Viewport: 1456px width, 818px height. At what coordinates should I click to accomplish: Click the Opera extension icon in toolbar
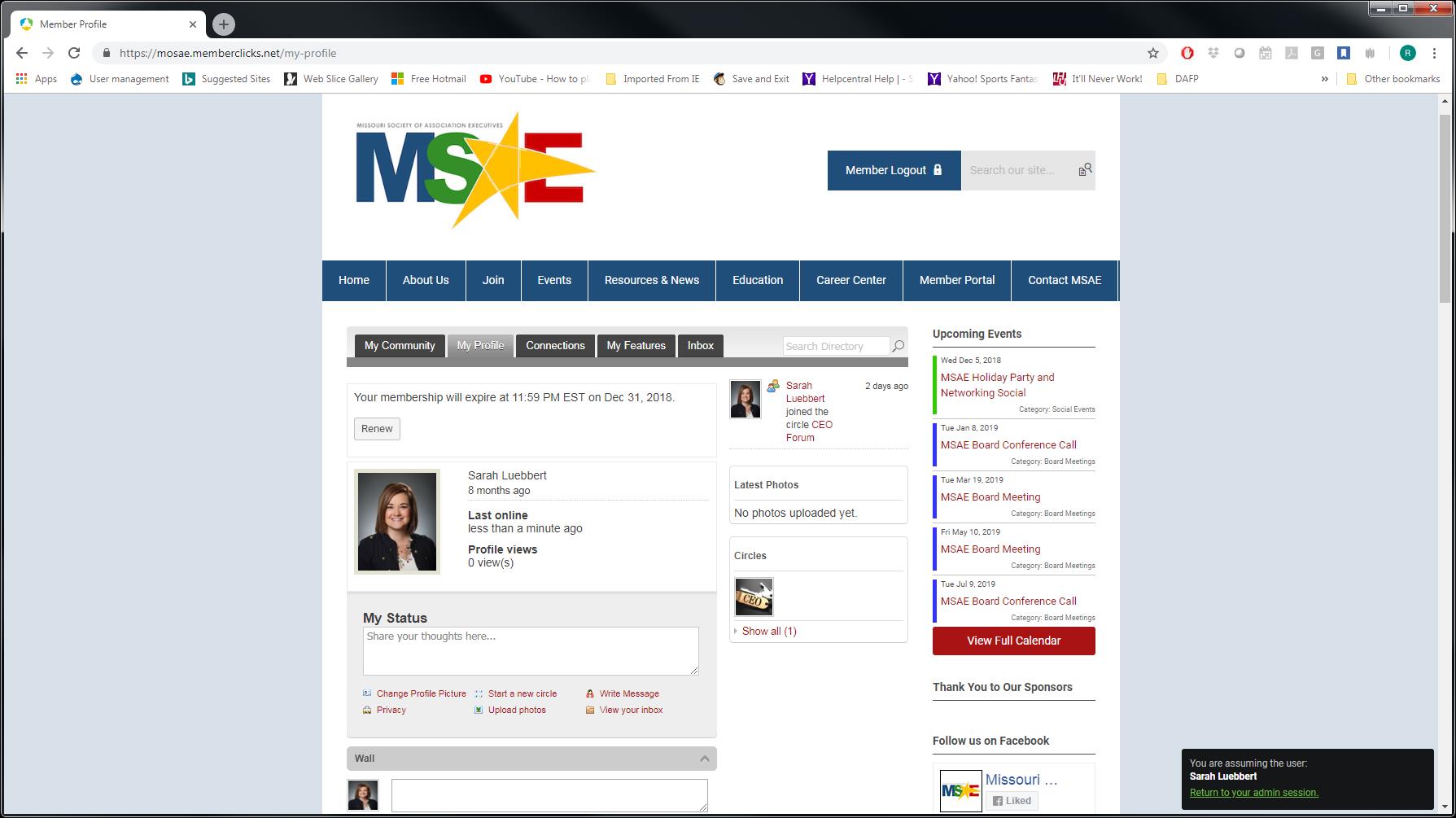1187,53
